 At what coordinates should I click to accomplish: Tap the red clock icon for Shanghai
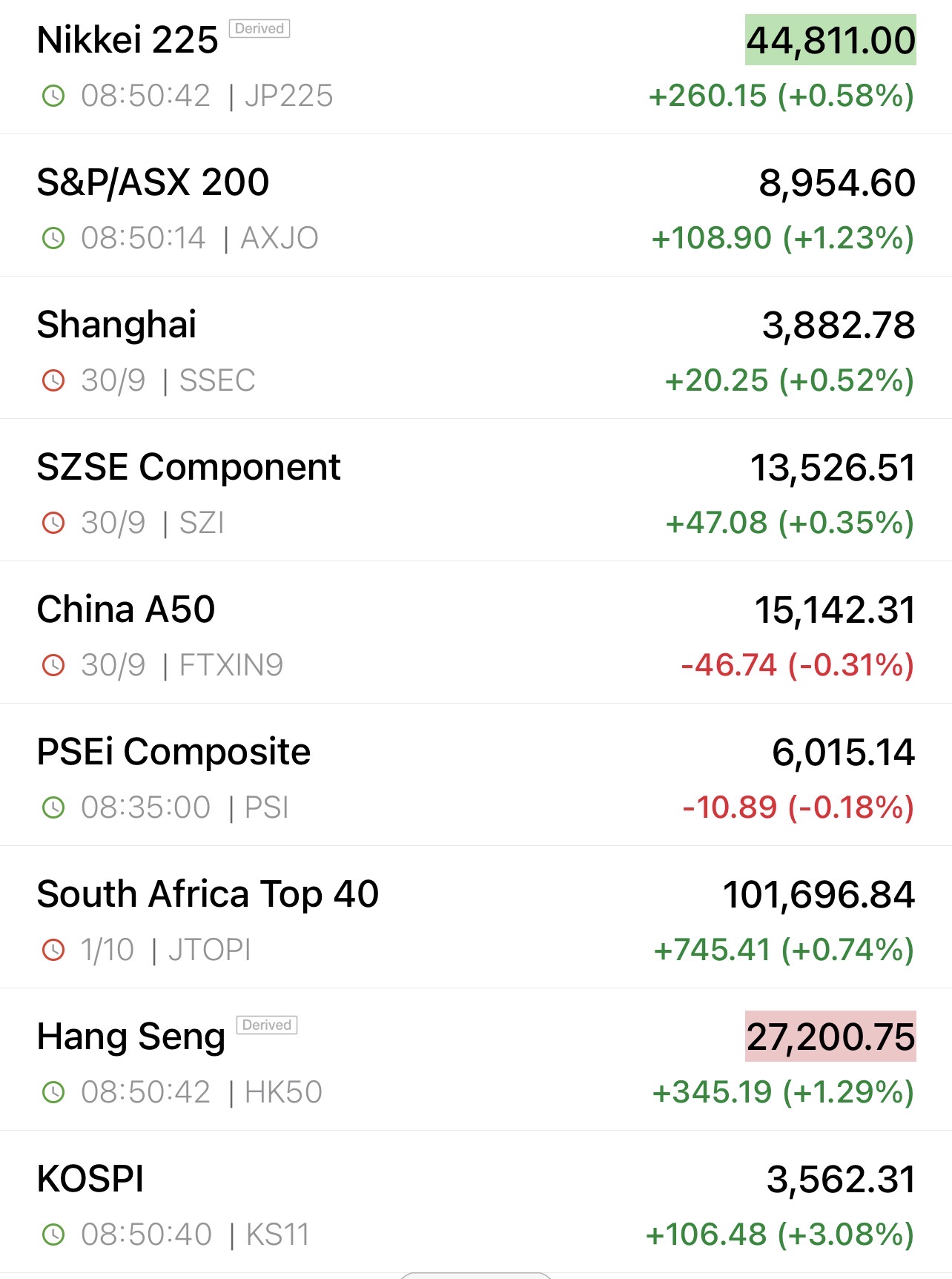(x=53, y=380)
